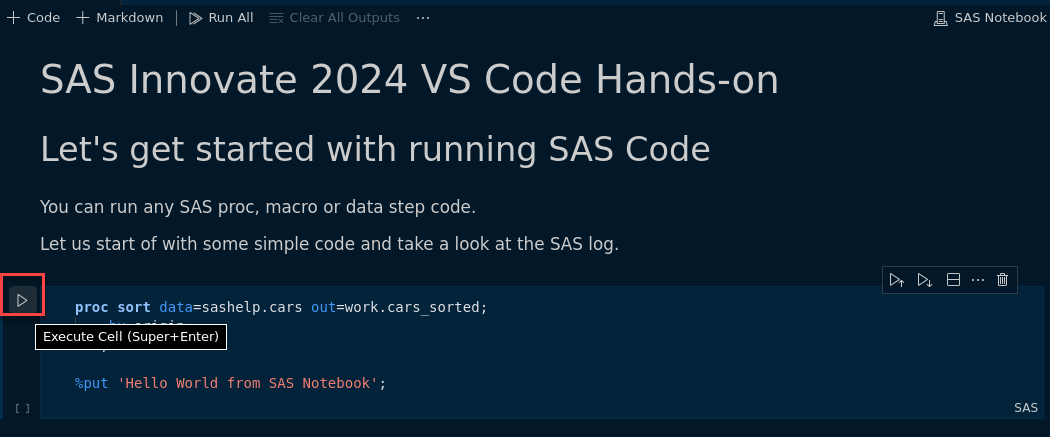1050x437 pixels.
Task: Add a new Markdown cell
Action: (119, 18)
